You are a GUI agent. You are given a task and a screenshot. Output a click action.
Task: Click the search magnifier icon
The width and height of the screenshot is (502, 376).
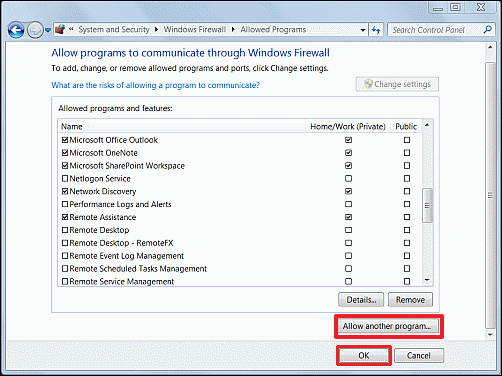pyautogui.click(x=487, y=30)
